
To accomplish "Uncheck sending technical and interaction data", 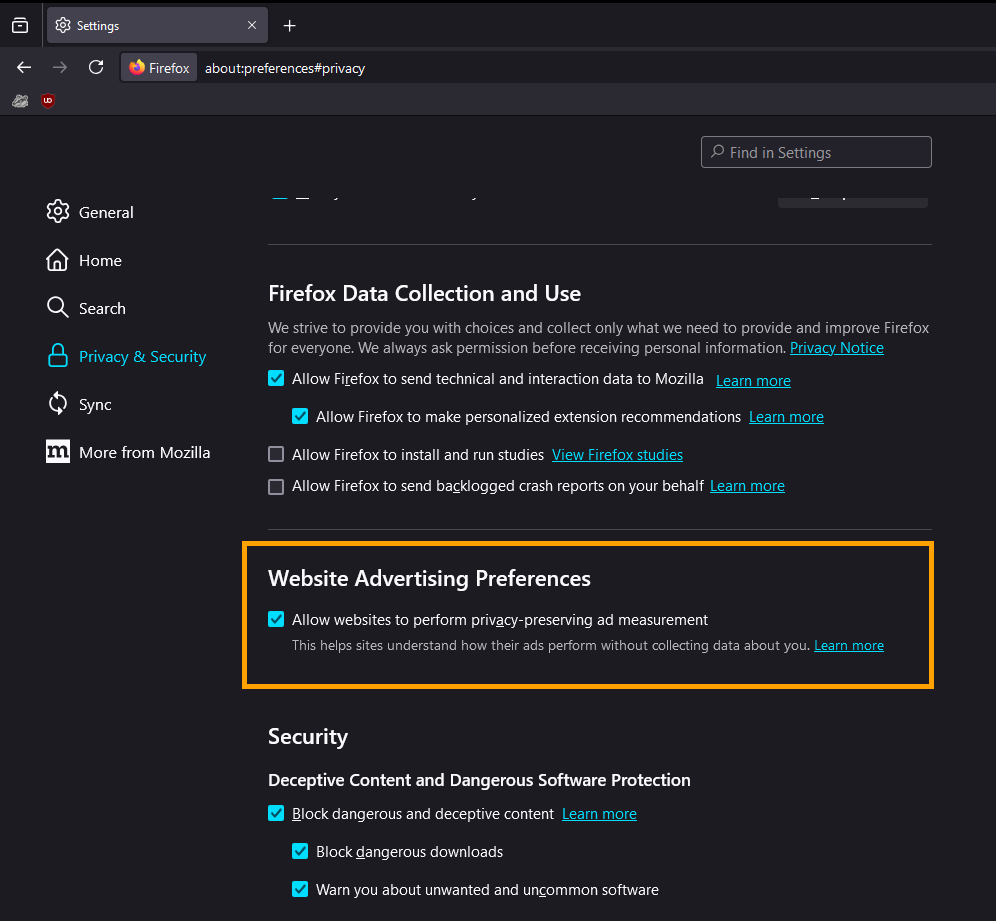I will pyautogui.click(x=276, y=379).
